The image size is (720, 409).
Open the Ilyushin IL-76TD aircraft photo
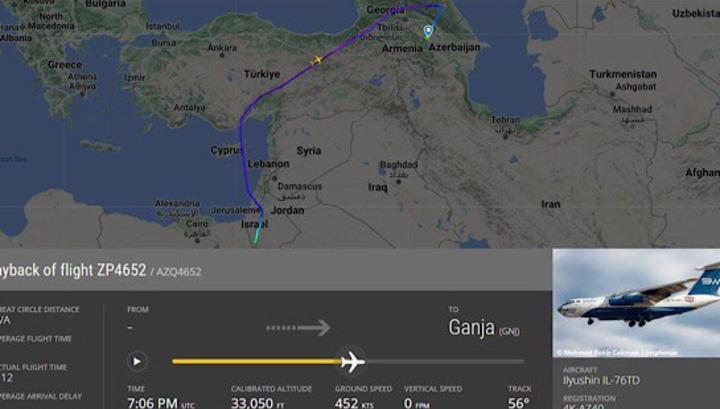click(636, 303)
